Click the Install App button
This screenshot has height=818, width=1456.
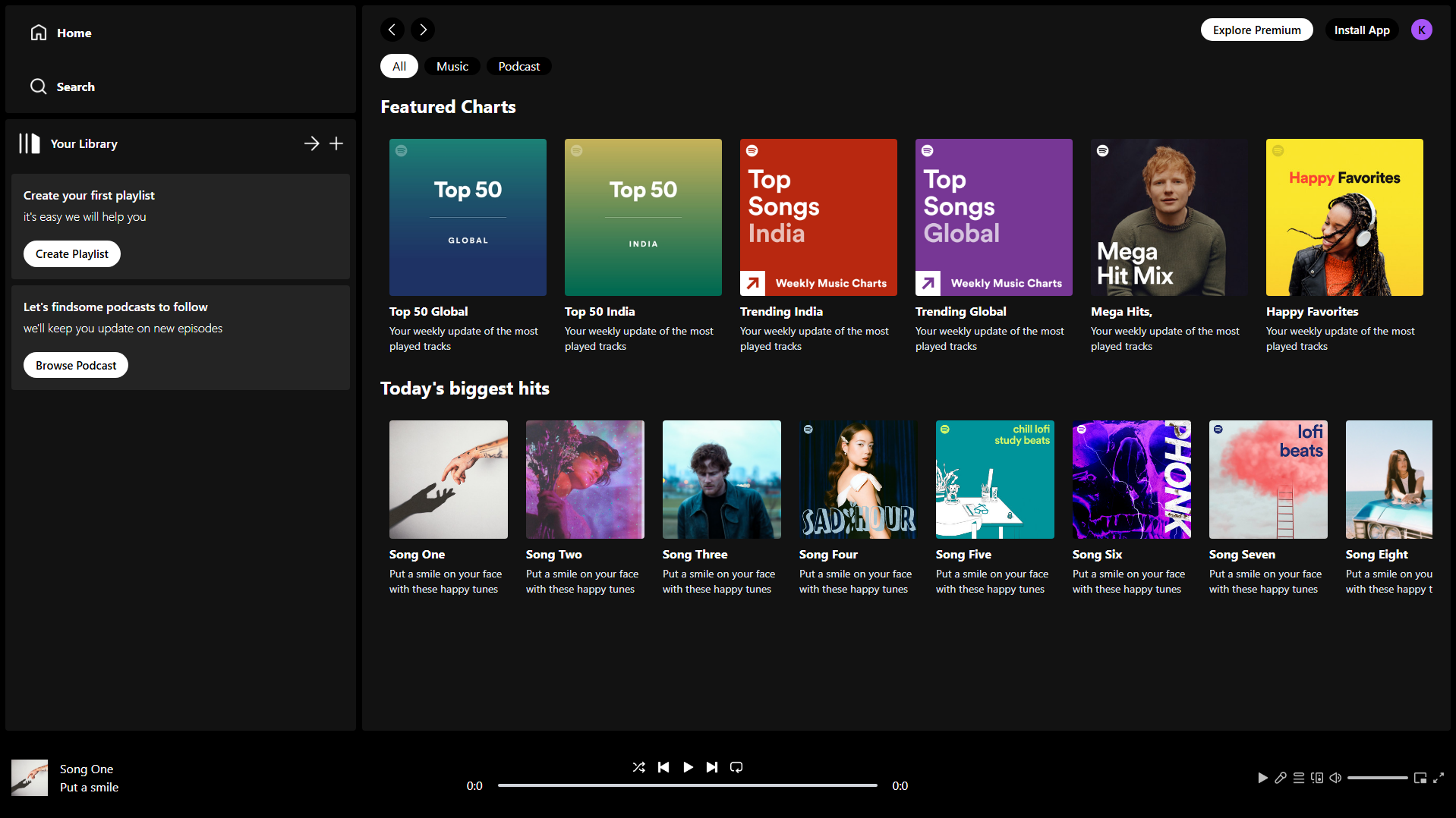(x=1362, y=30)
